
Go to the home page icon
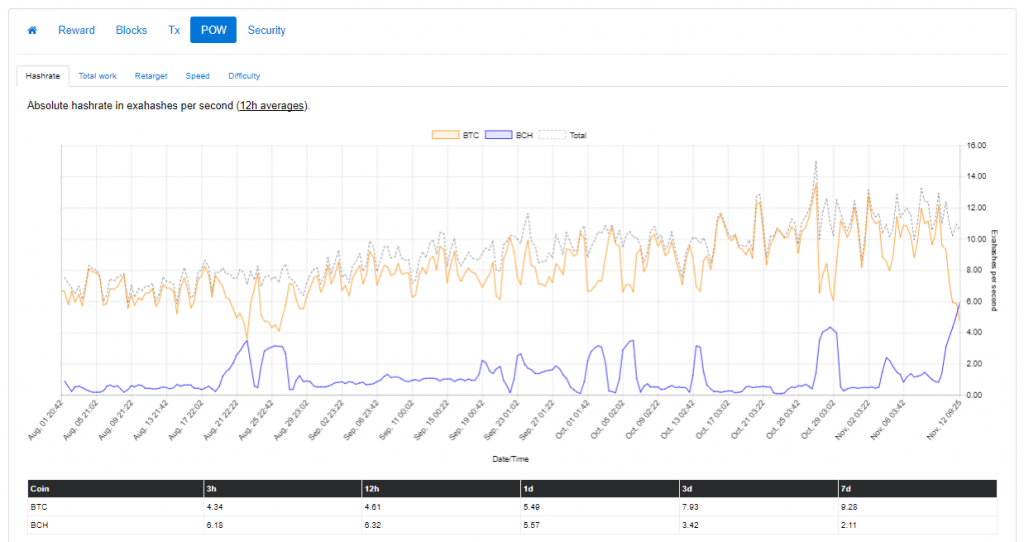click(32, 30)
